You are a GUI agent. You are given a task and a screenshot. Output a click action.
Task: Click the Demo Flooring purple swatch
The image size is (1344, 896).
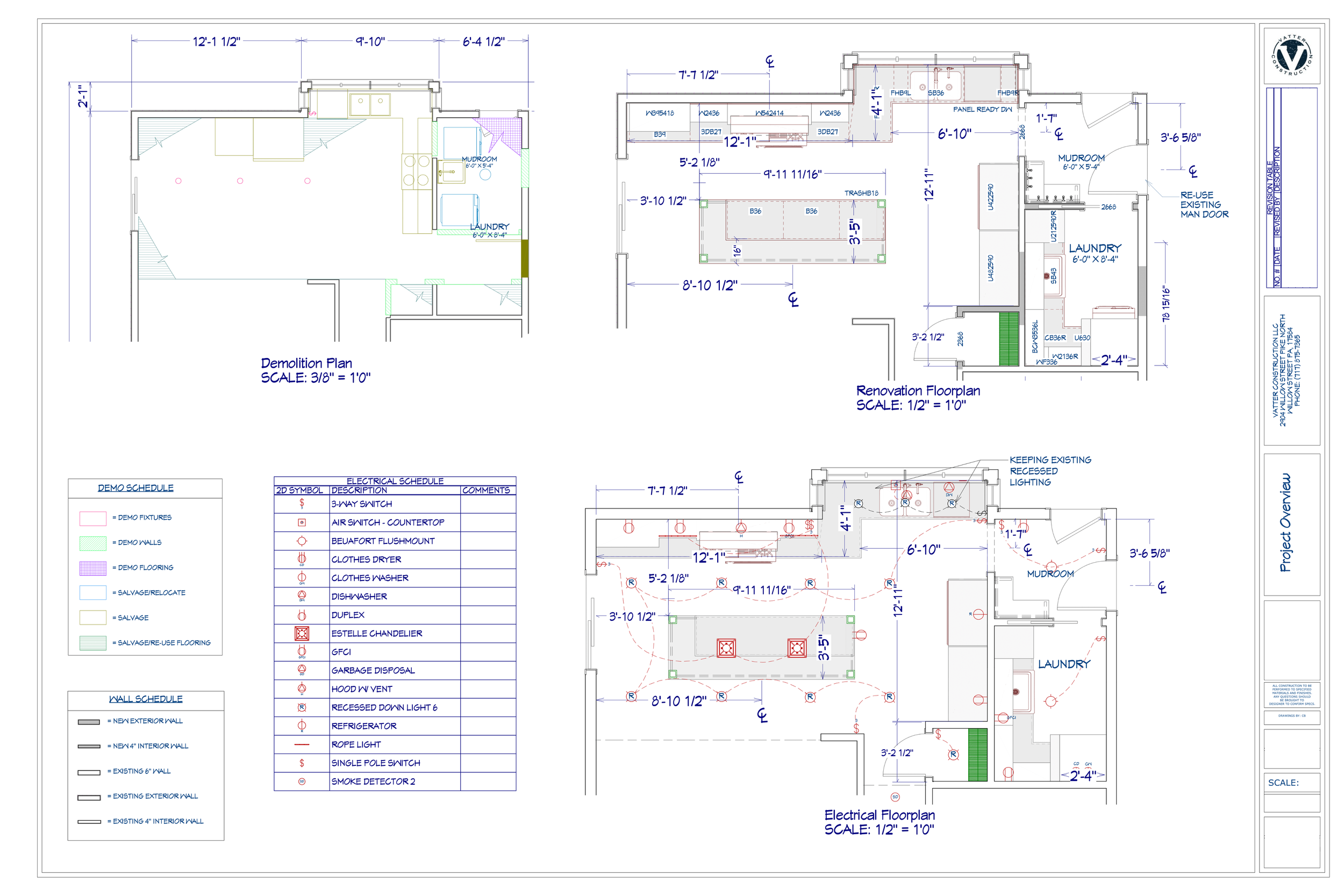(92, 568)
